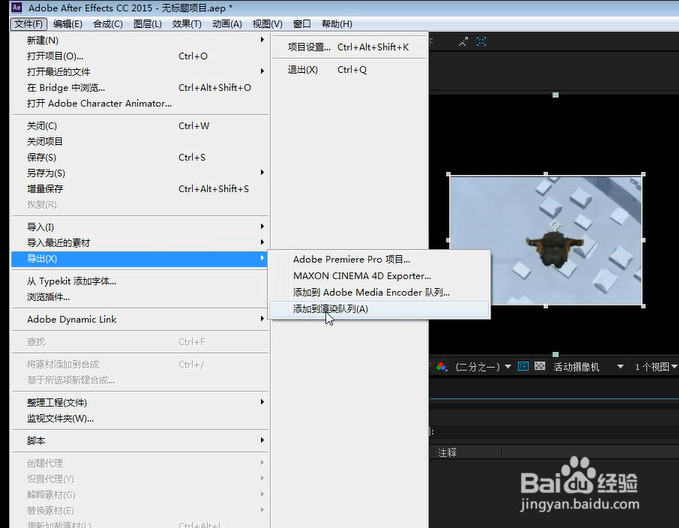
Task: Choose 关闭(C) menu entry
Action: point(139,126)
